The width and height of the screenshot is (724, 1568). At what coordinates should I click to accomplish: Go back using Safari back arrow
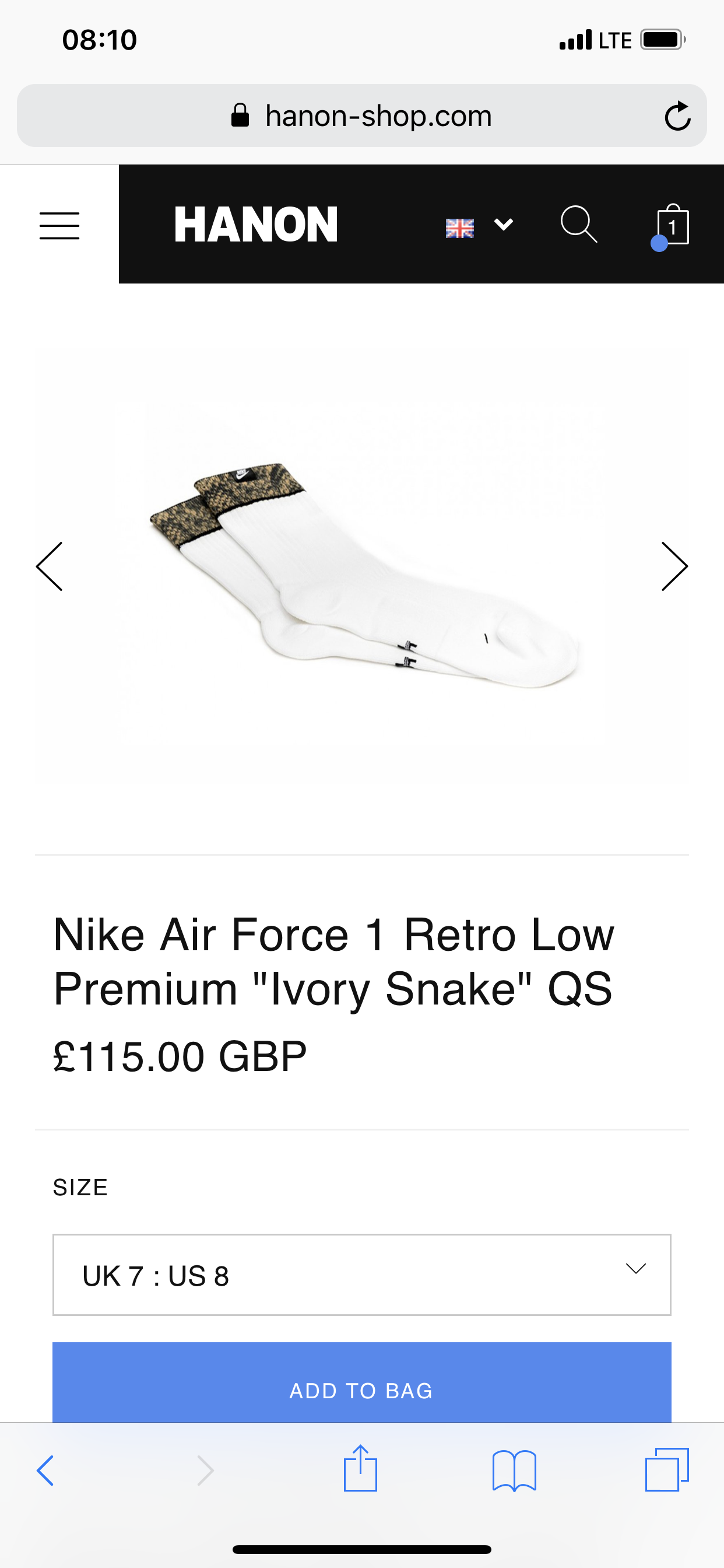click(45, 1471)
